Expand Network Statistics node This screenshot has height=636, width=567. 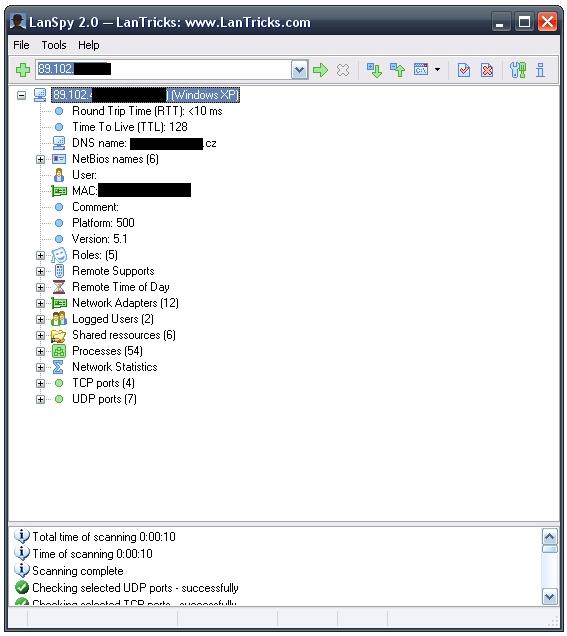[x=40, y=367]
